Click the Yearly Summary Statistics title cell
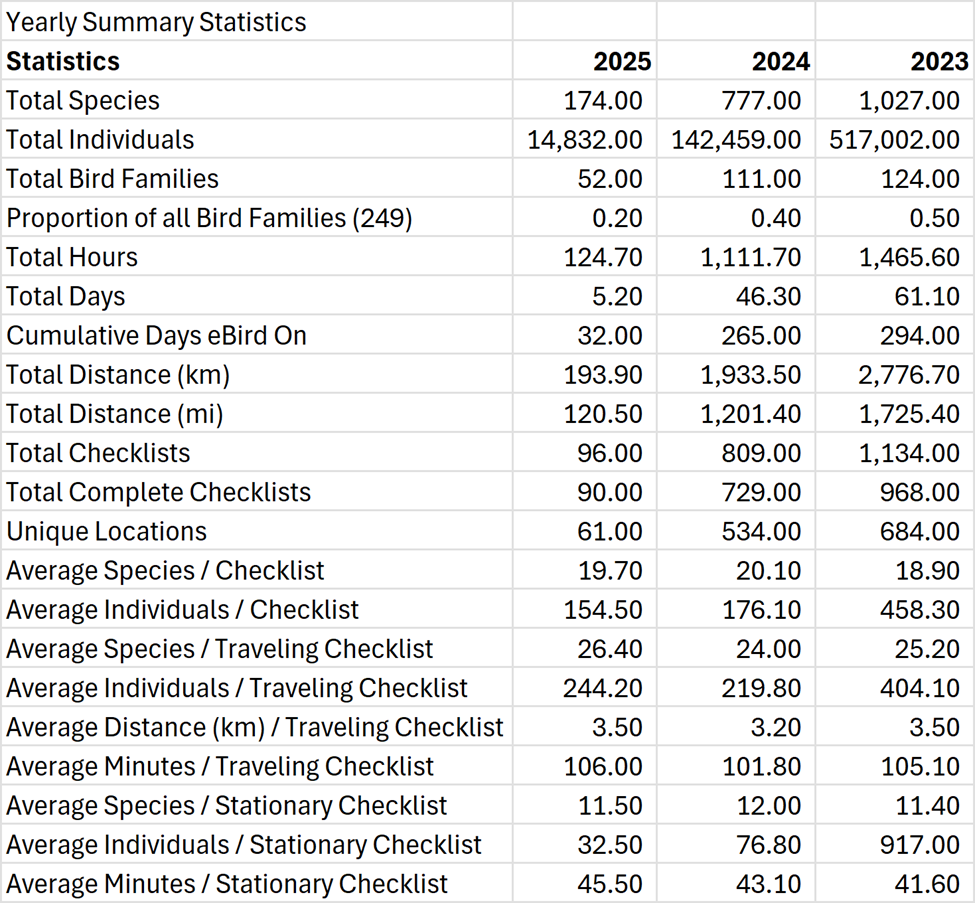The width and height of the screenshot is (975, 903). pos(157,22)
